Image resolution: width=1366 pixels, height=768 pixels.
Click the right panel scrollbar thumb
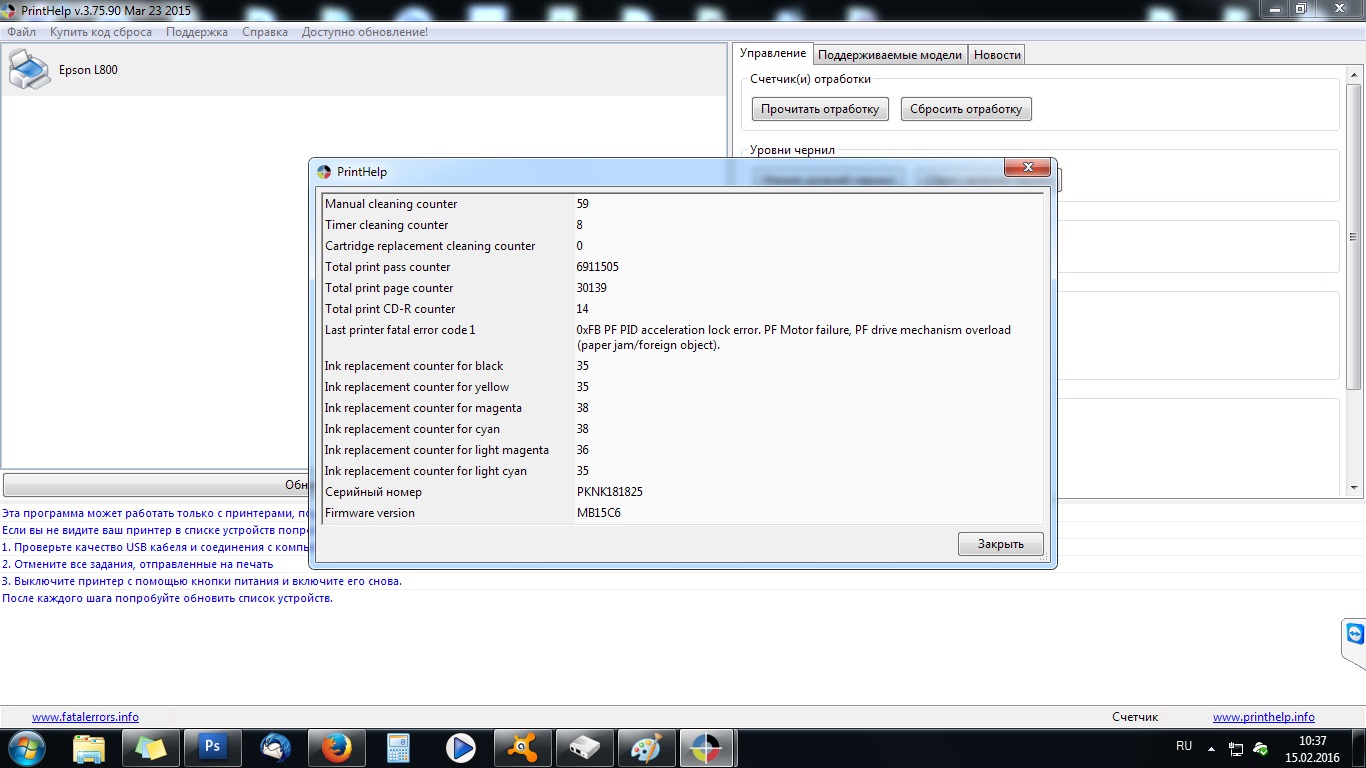coord(1355,236)
